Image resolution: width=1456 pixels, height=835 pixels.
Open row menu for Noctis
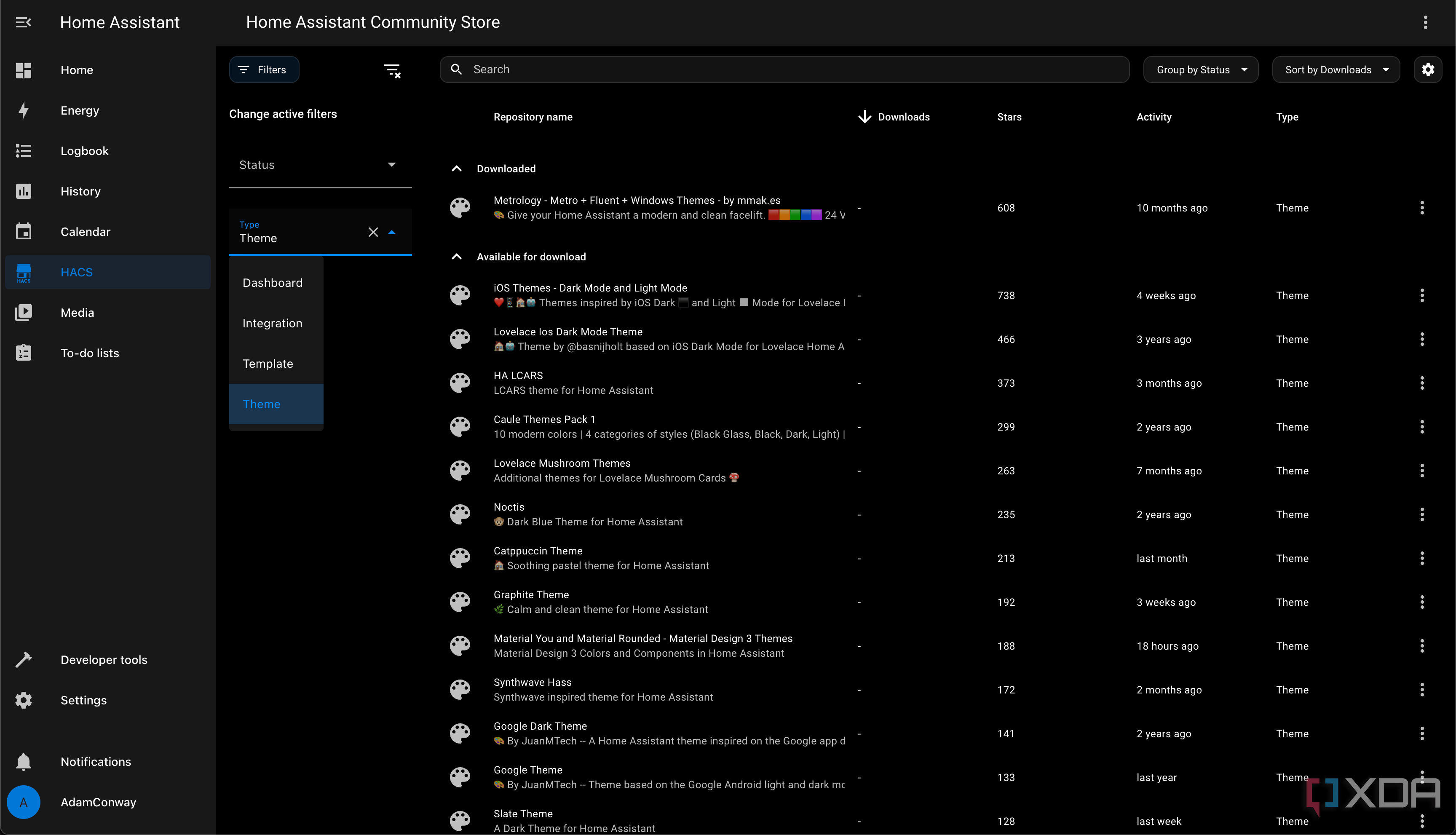click(x=1422, y=514)
